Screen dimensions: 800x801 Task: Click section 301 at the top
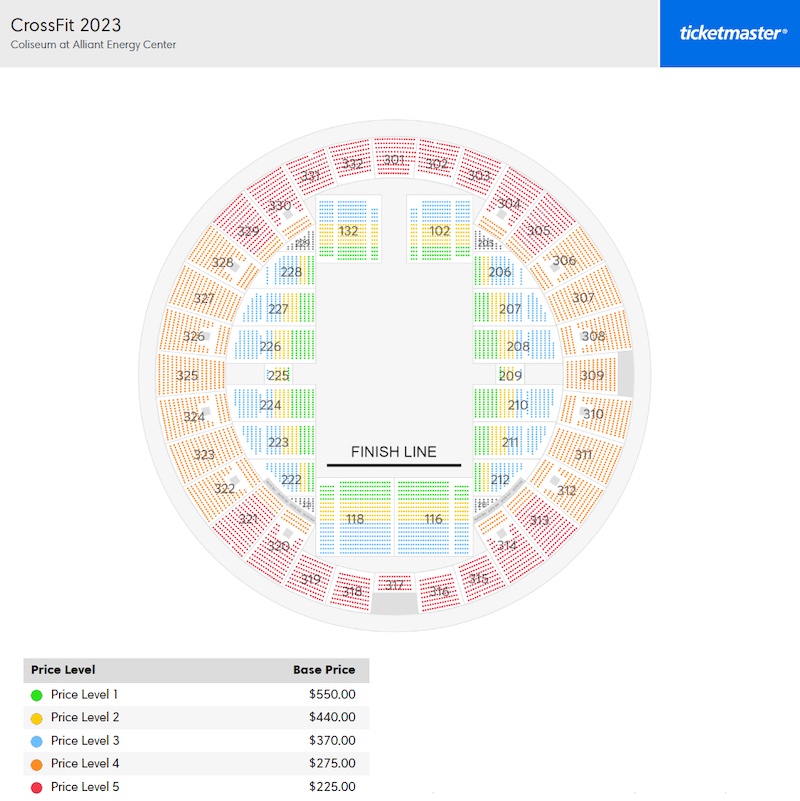pos(394,158)
